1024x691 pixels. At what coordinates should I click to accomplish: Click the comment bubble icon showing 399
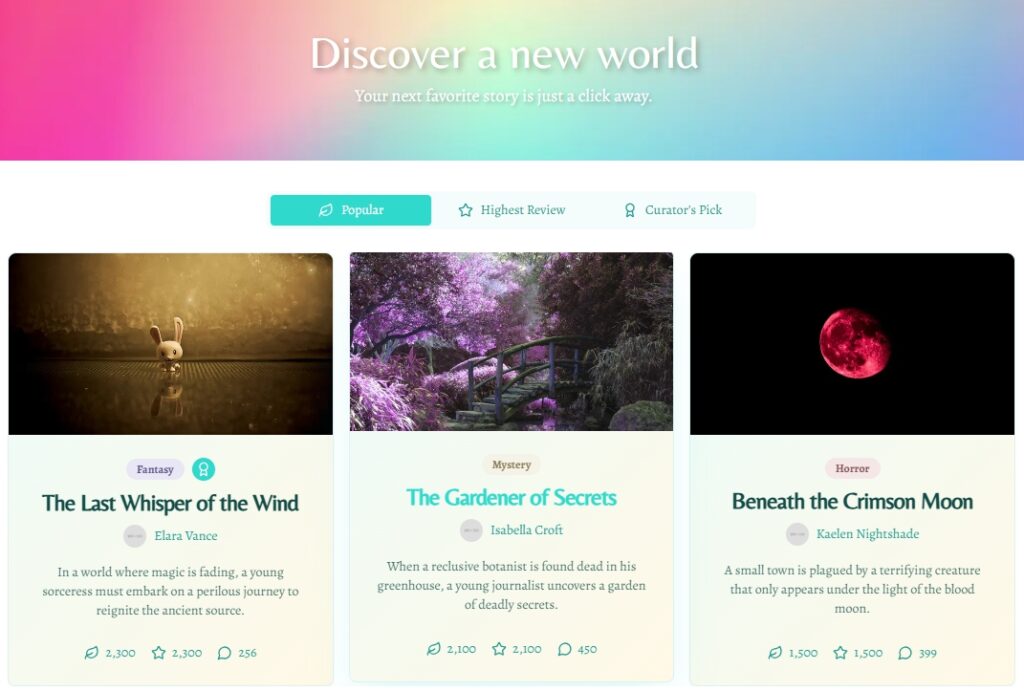tap(904, 652)
